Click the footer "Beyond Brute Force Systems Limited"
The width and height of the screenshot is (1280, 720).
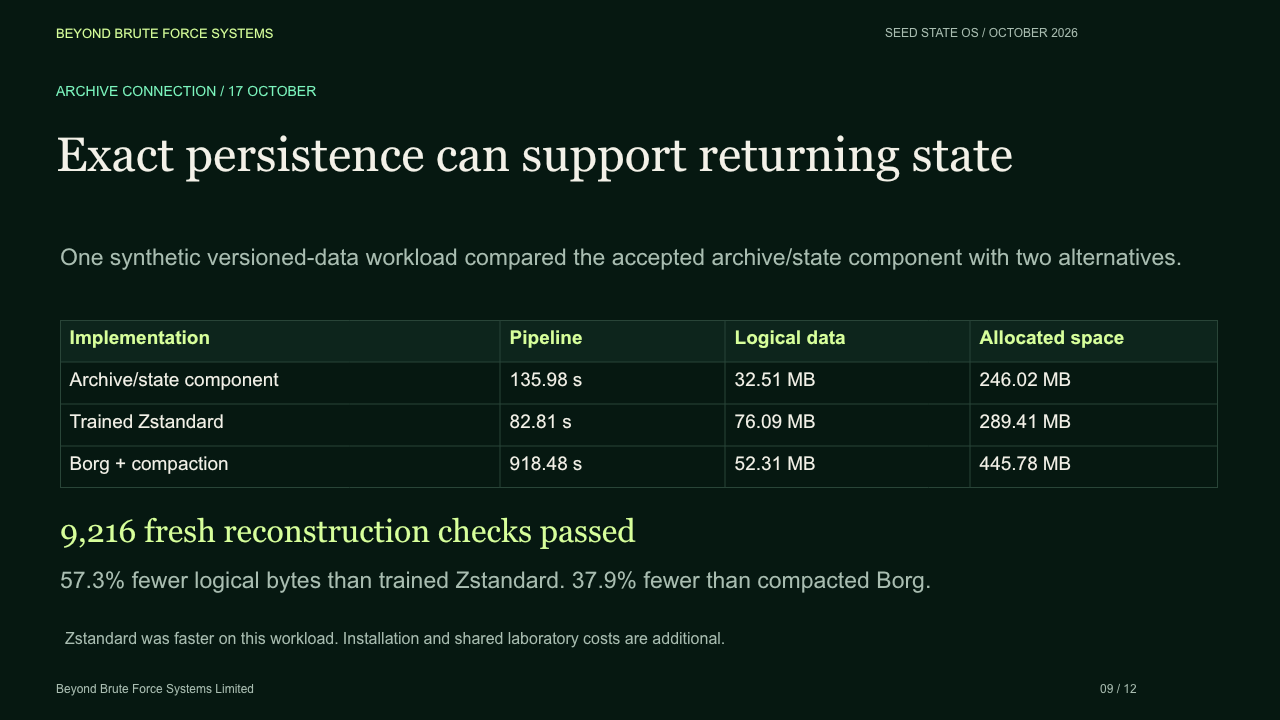(x=155, y=689)
